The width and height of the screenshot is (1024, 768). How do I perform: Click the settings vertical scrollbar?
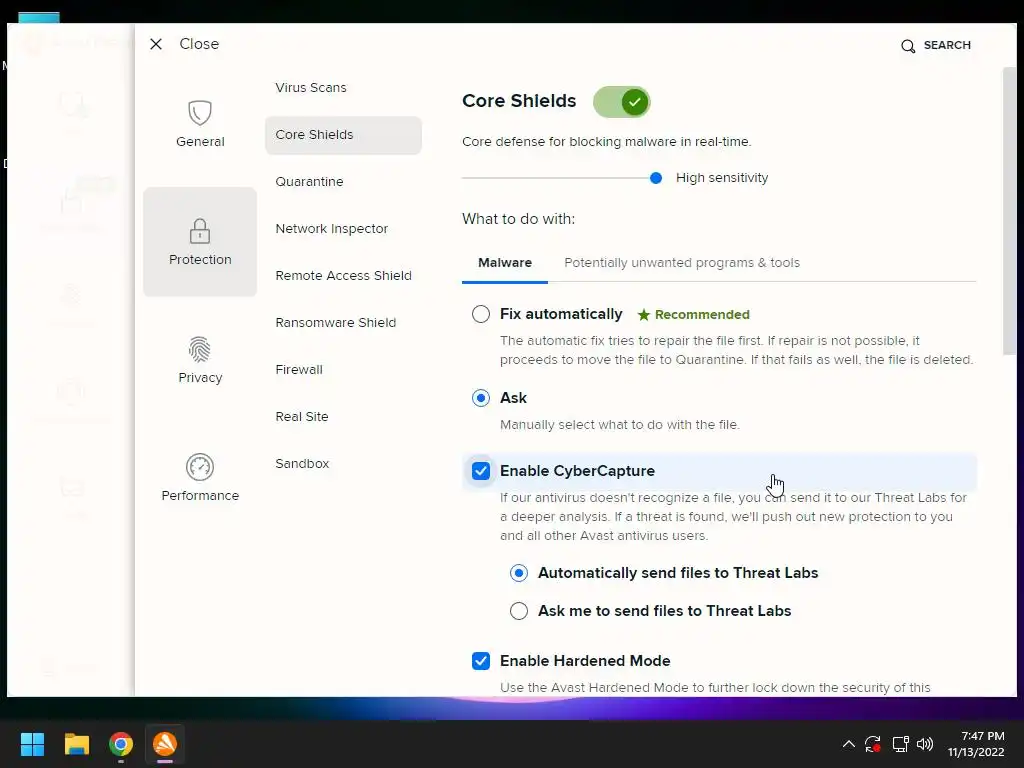(1010, 211)
